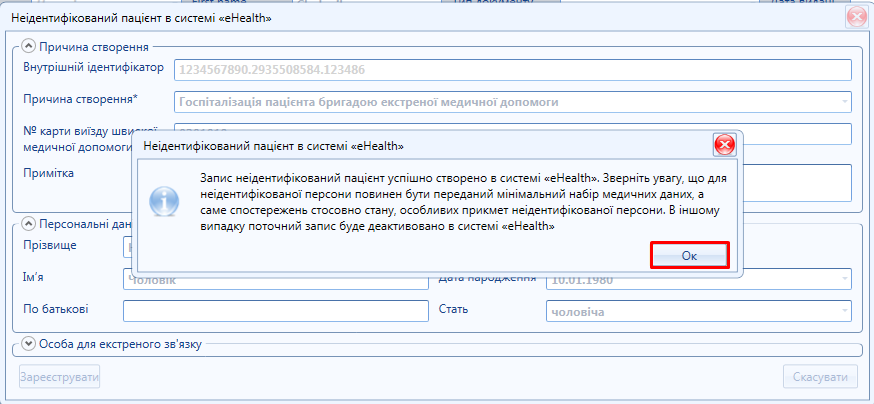Click the Стать label
The width and height of the screenshot is (874, 404).
[453, 309]
